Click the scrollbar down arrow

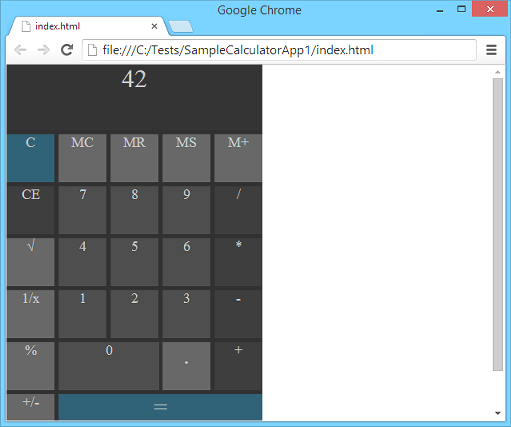tap(498, 413)
